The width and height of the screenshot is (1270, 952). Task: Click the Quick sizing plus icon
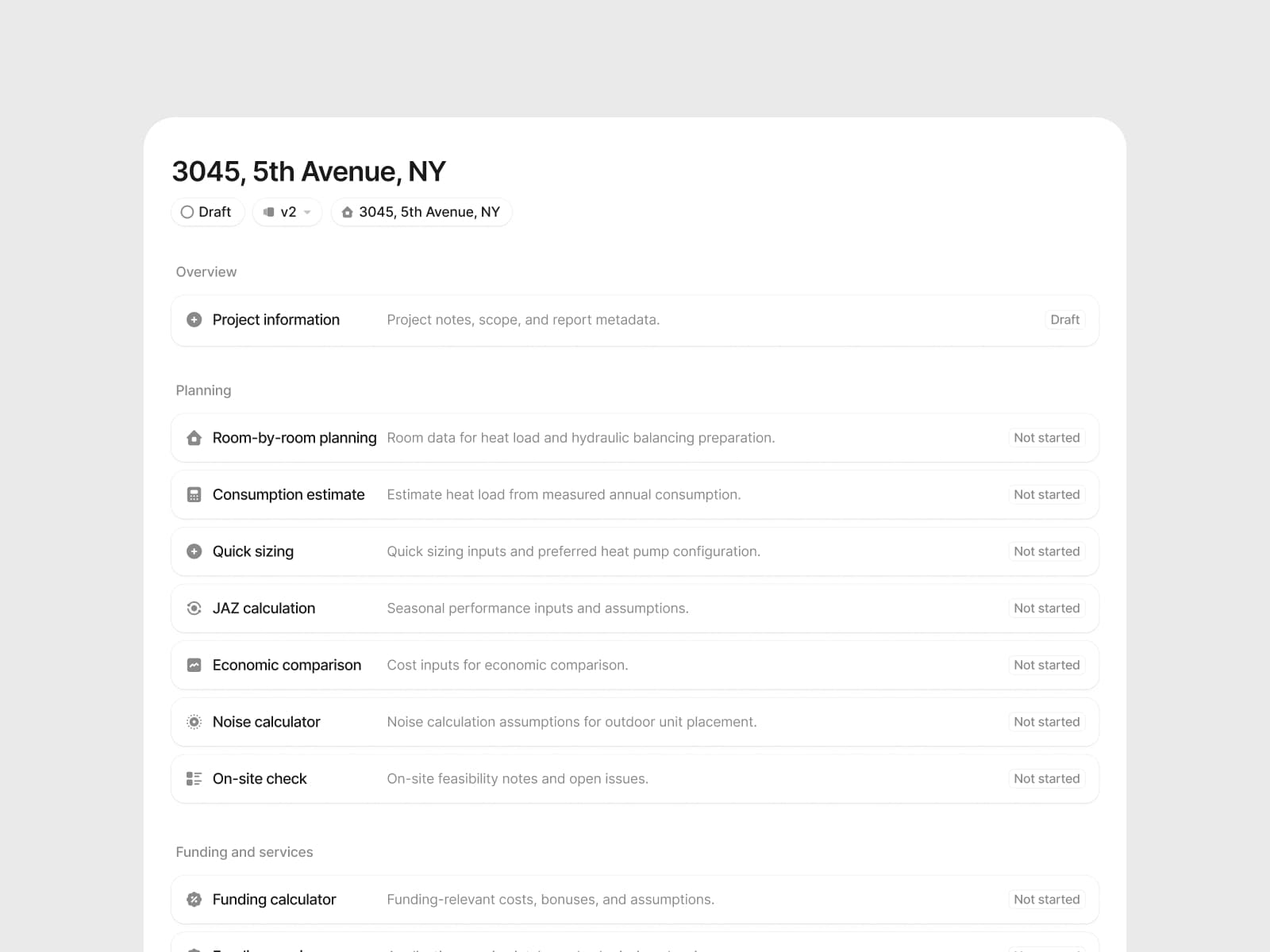[x=194, y=551]
